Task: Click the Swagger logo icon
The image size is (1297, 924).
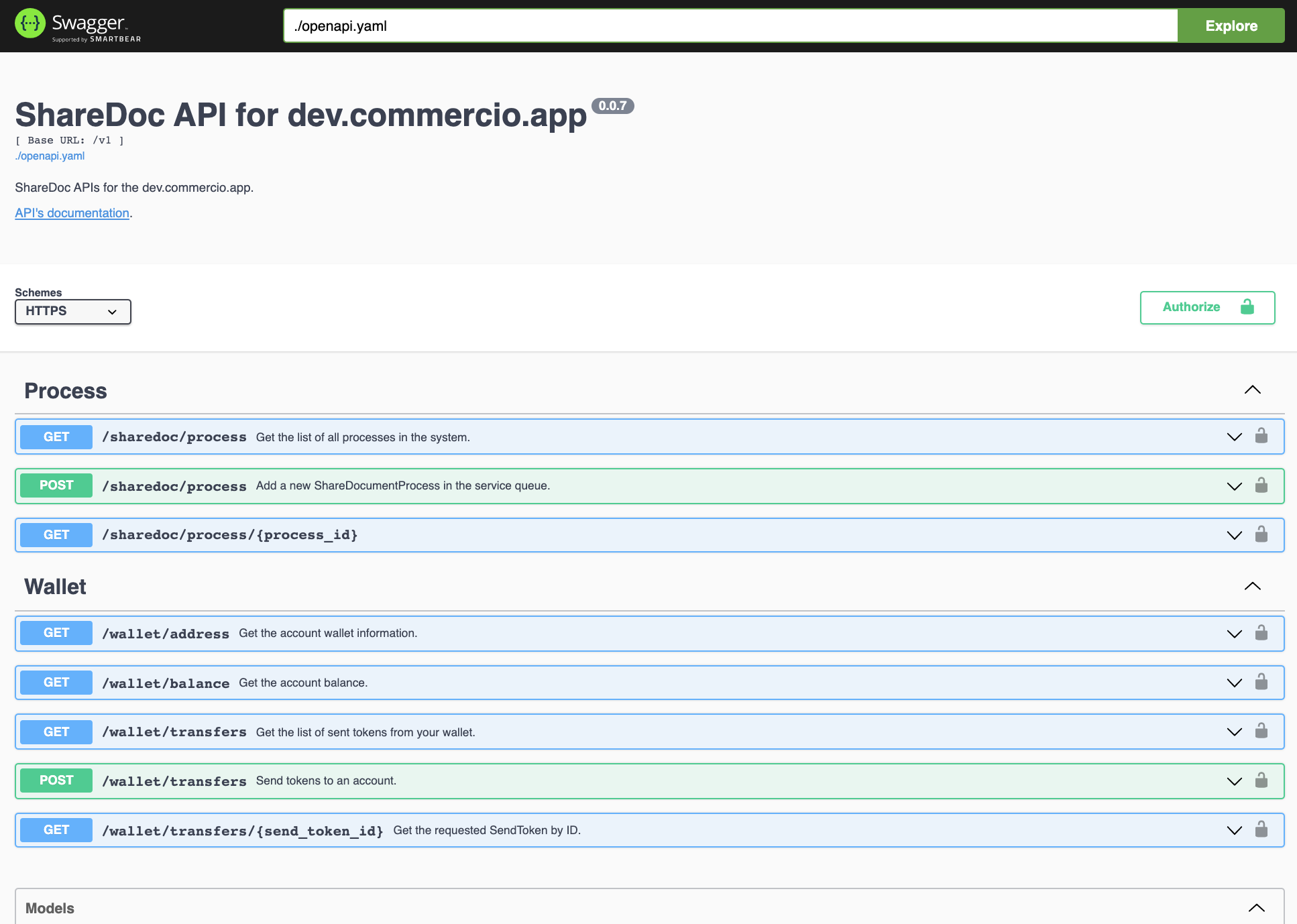Action: [30, 24]
